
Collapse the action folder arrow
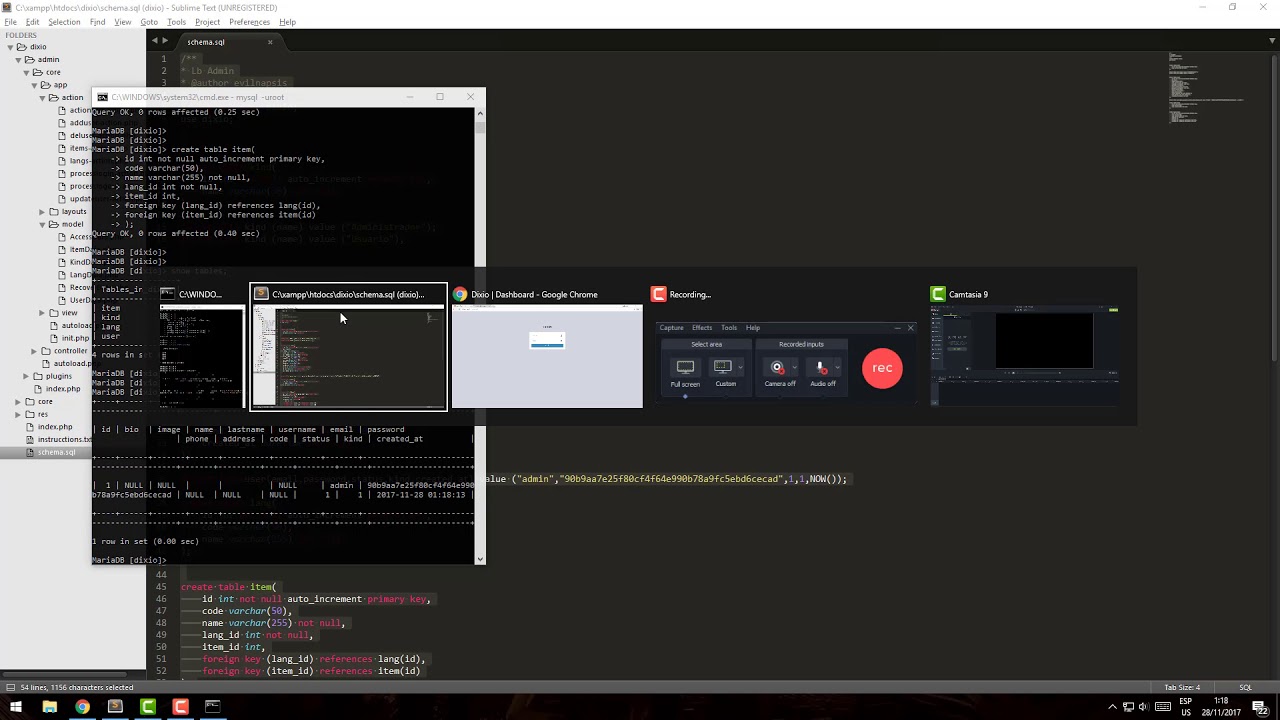(x=42, y=98)
